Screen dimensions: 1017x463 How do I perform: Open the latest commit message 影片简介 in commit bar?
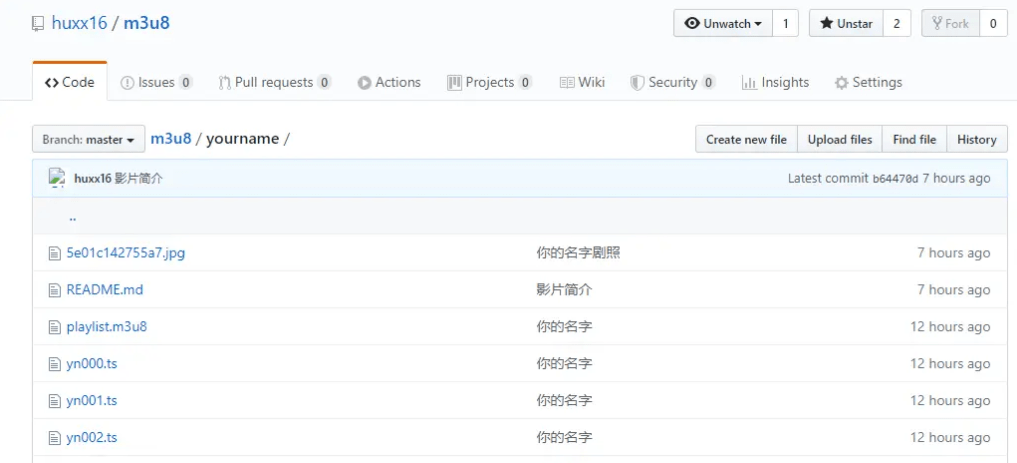(x=139, y=178)
